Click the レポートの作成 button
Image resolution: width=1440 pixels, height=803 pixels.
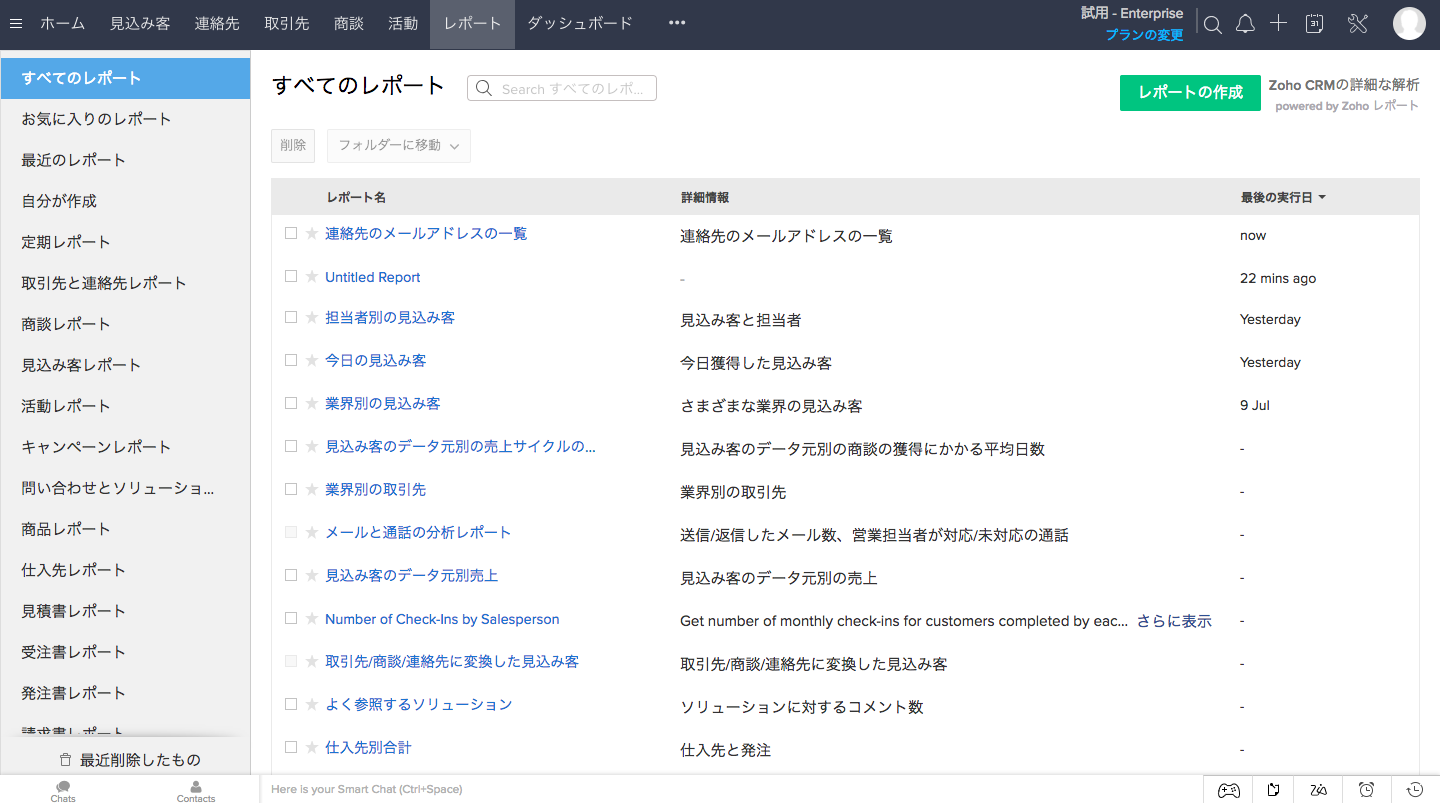pos(1190,92)
